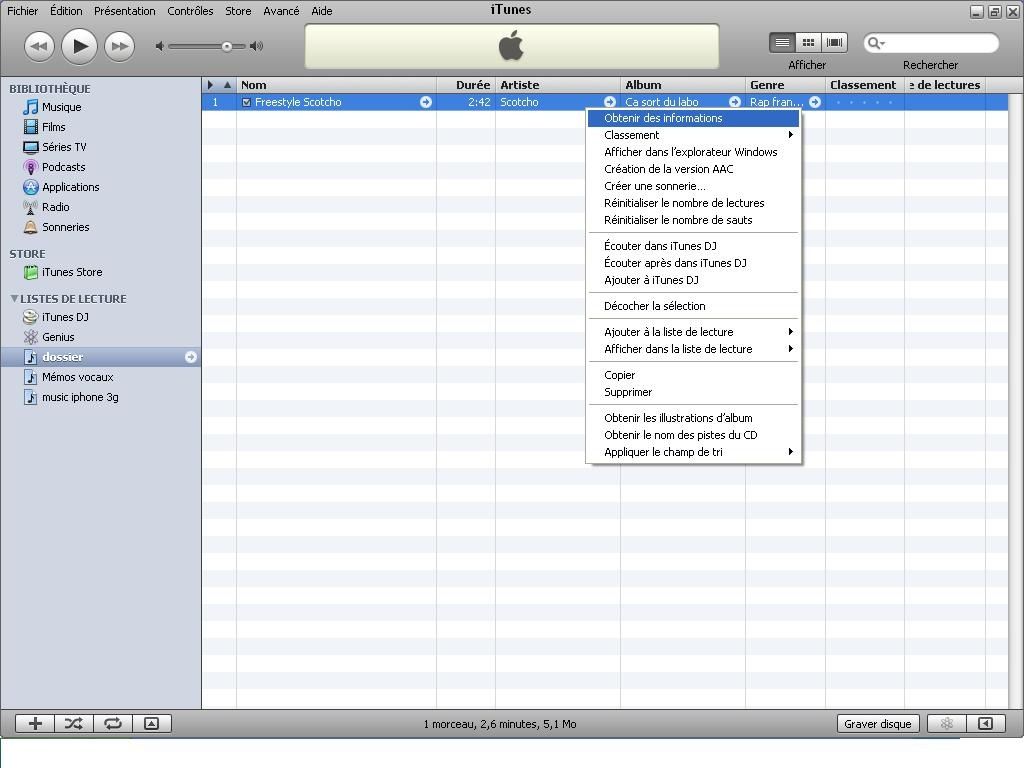Click the Genius atom button

coord(946,724)
